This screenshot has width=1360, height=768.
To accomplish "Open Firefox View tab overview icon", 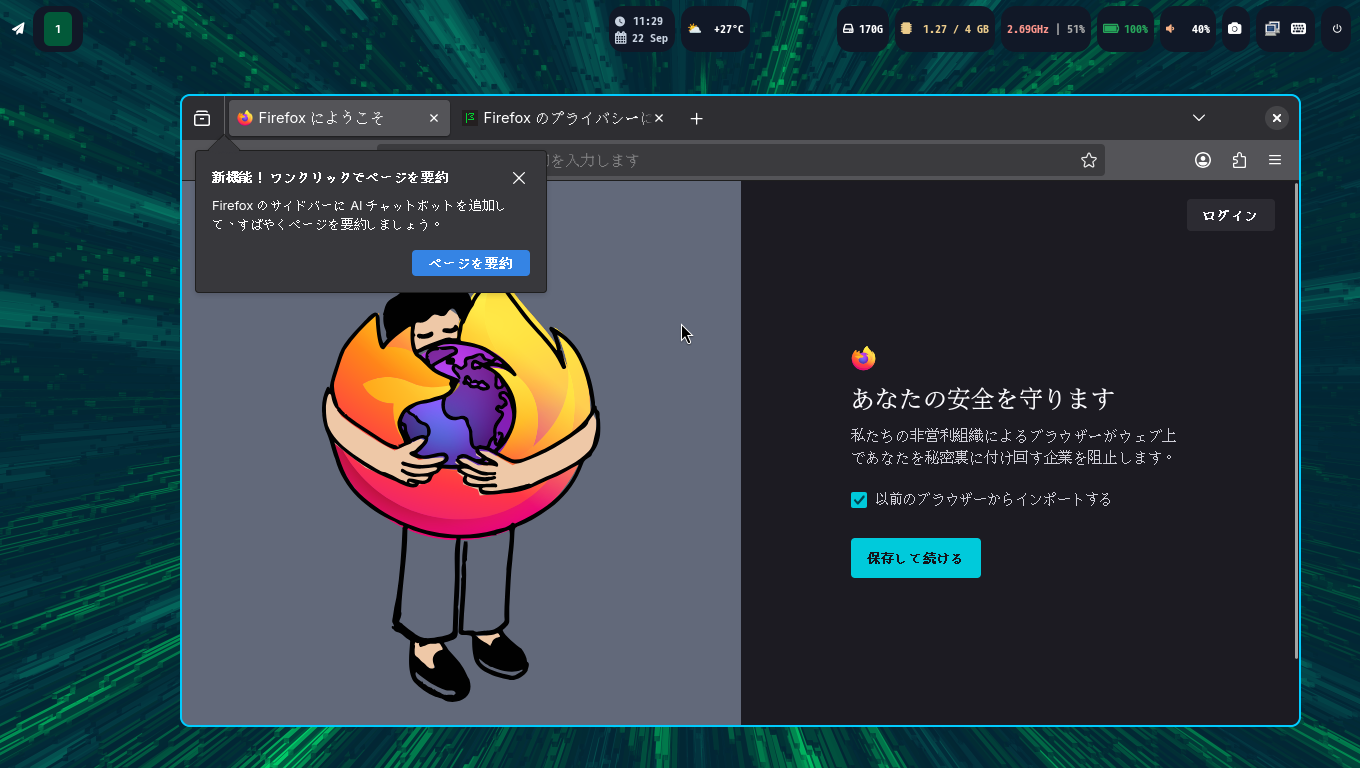I will click(x=202, y=118).
